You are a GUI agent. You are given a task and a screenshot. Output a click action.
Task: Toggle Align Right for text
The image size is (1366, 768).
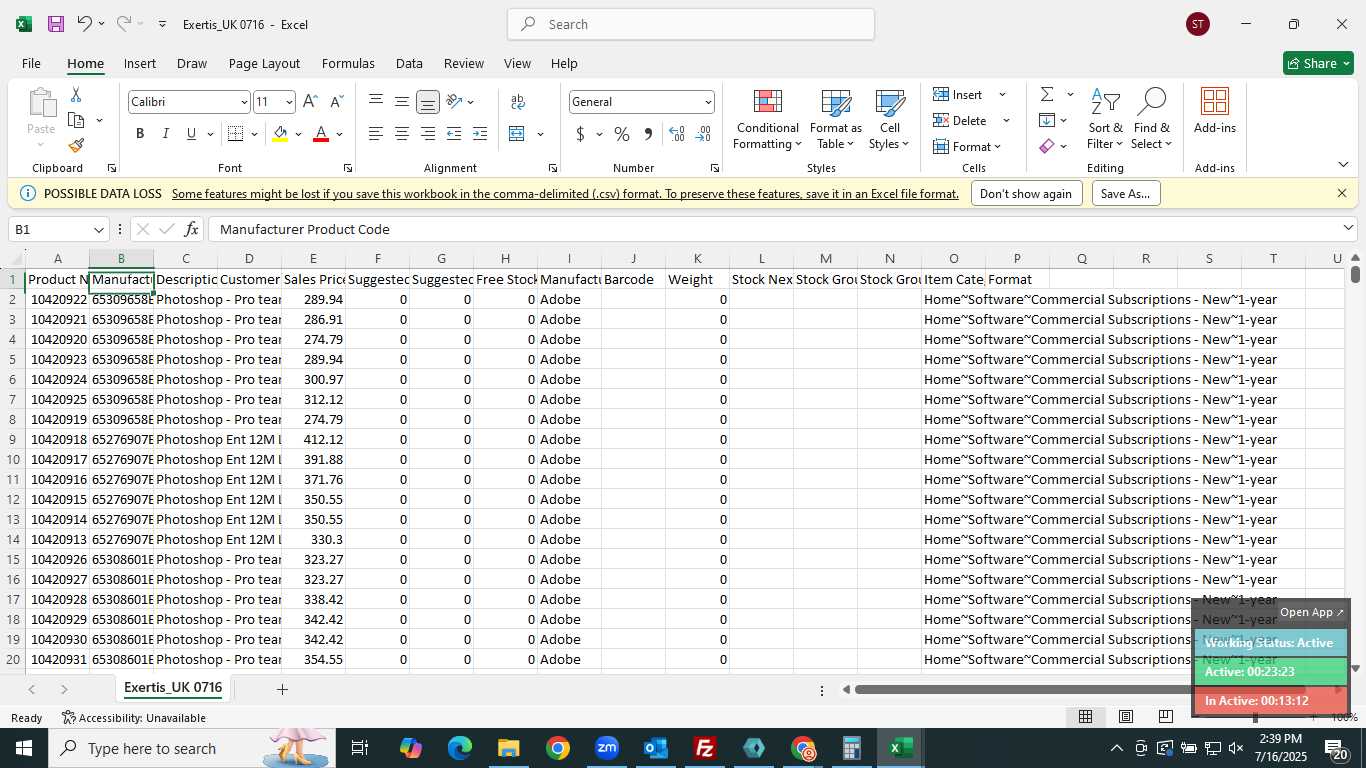coord(428,134)
